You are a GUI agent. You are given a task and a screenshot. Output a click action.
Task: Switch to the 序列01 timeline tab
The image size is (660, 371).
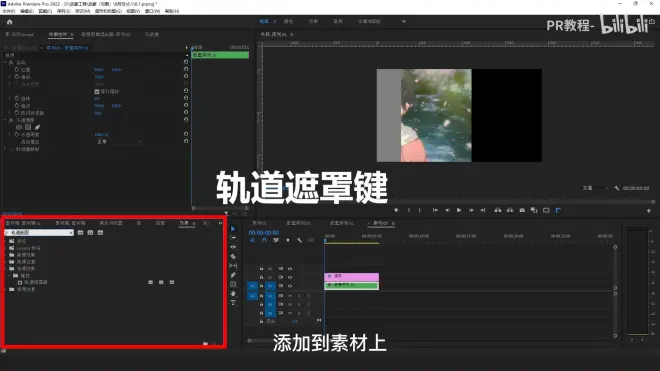pos(259,223)
